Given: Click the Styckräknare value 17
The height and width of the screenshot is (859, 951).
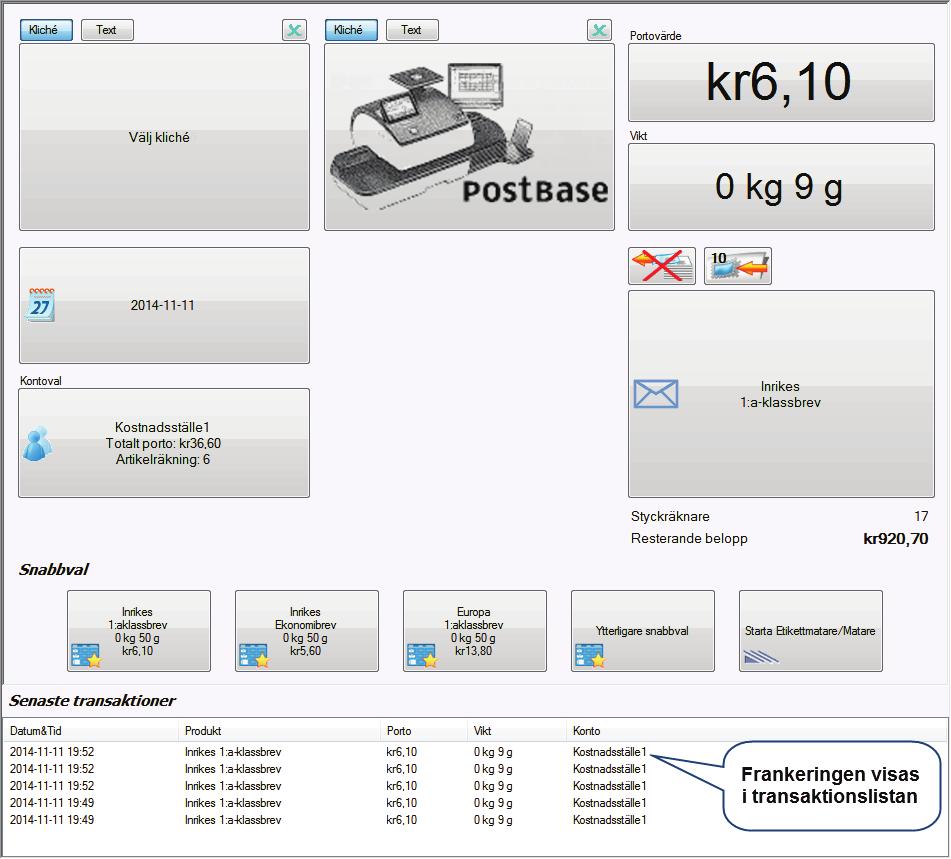Looking at the screenshot, I should click(x=921, y=516).
